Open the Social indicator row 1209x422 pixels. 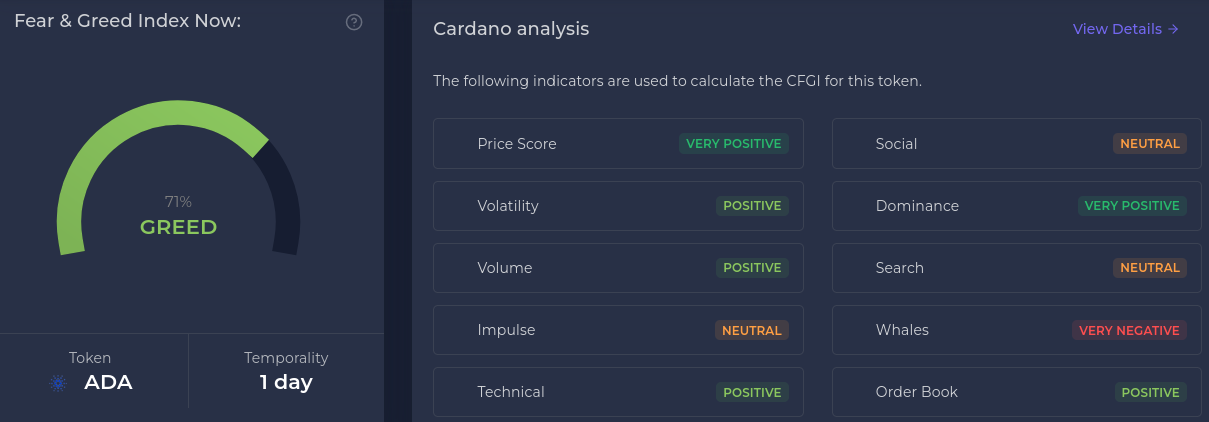point(1017,144)
